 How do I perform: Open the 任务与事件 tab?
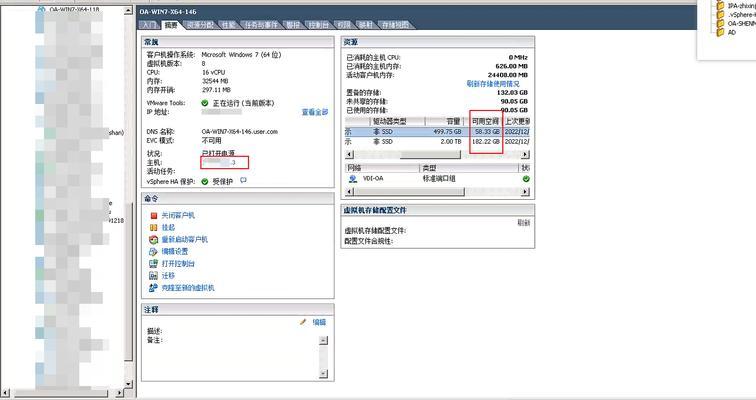[261, 25]
